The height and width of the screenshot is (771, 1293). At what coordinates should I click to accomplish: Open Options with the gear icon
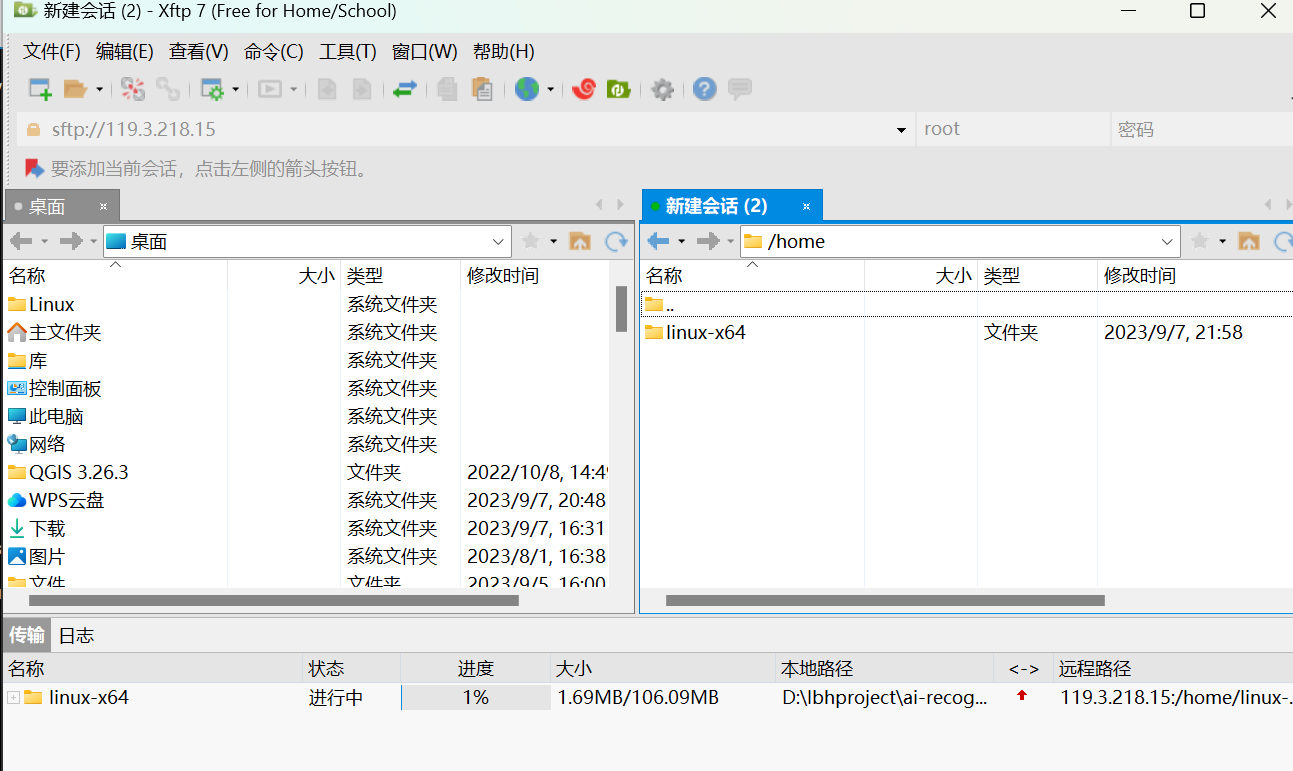(662, 89)
